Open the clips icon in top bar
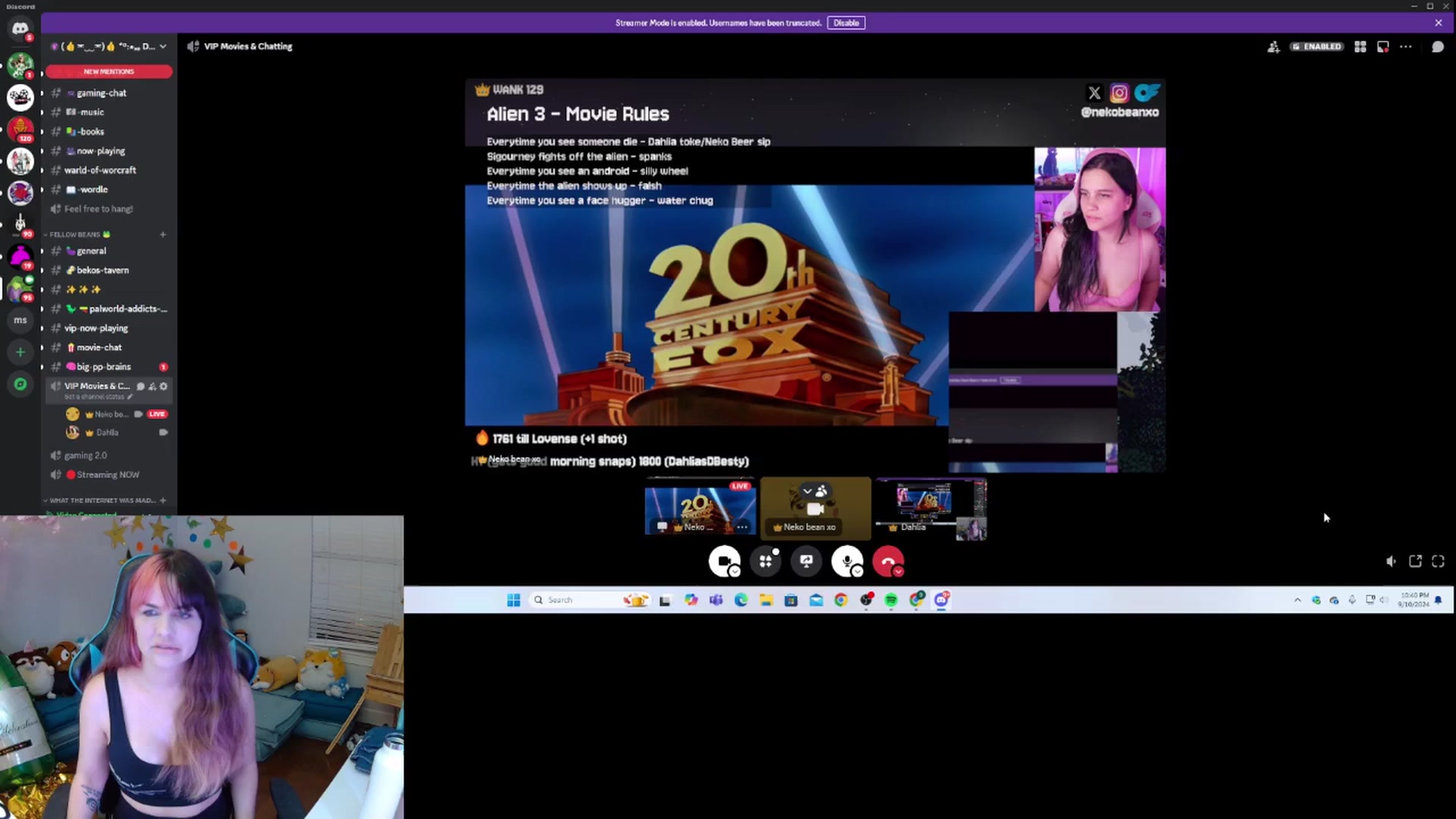The image size is (1456, 819). (1383, 47)
